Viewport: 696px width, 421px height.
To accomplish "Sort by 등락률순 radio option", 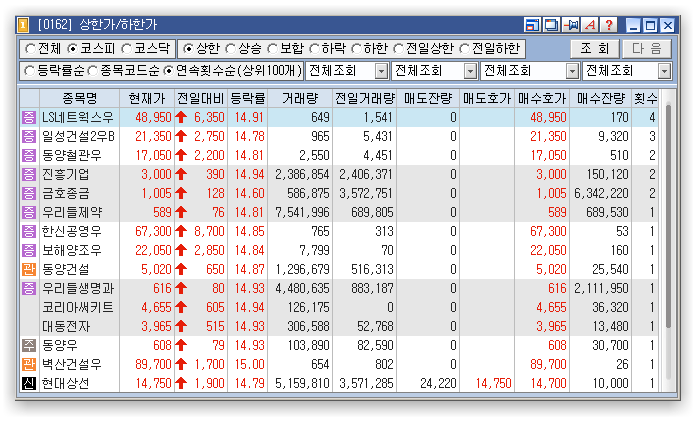I will click(x=29, y=71).
